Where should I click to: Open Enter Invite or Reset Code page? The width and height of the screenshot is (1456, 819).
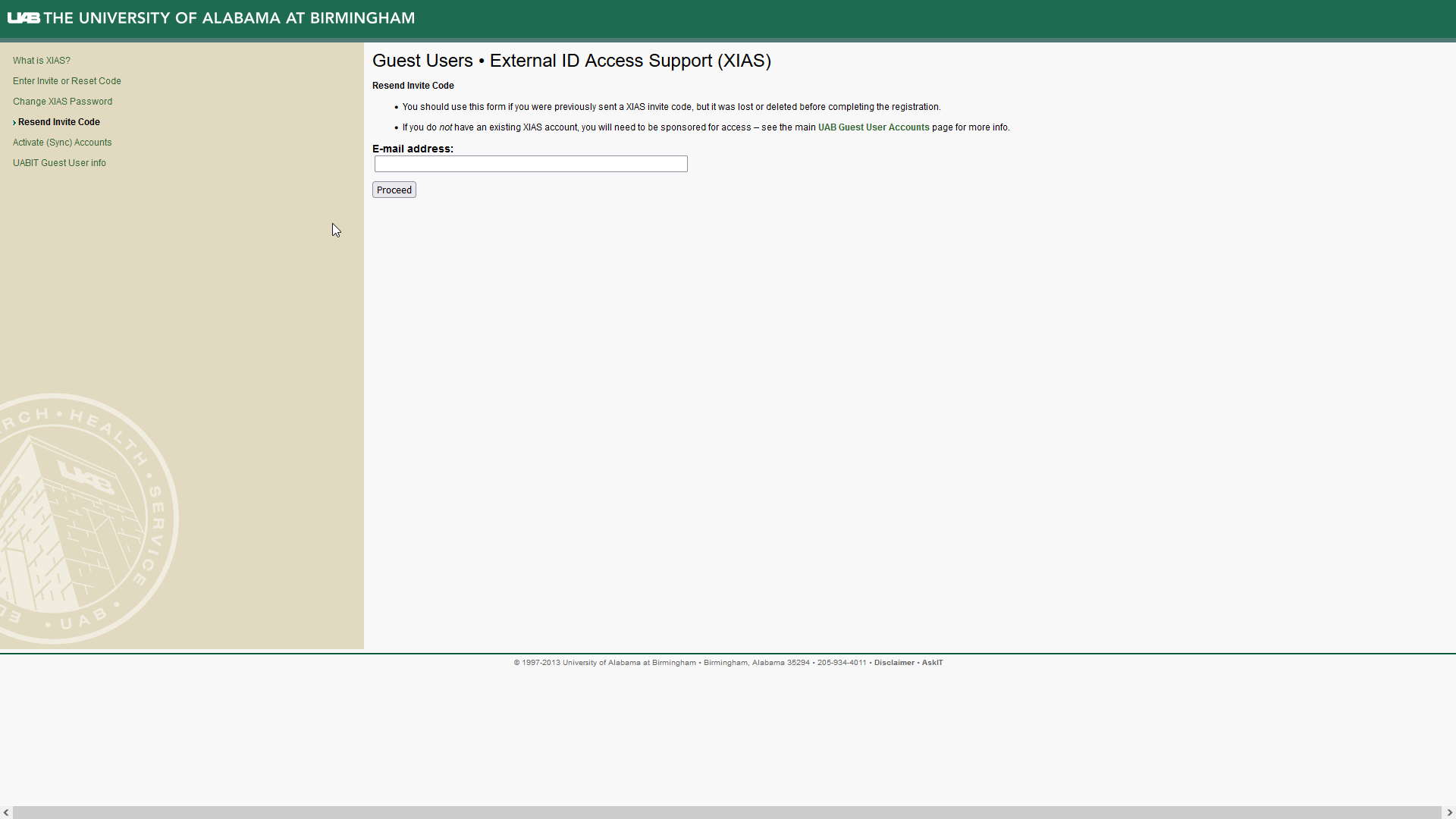tap(67, 81)
